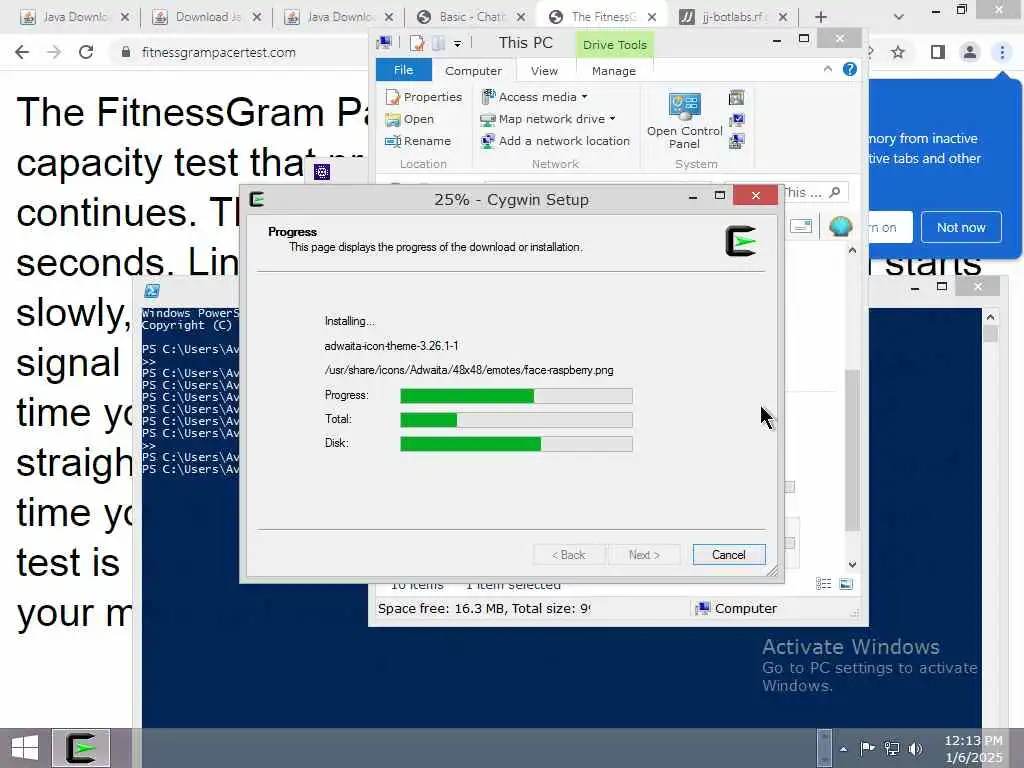Image resolution: width=1024 pixels, height=768 pixels.
Task: Click the bottom System group icon
Action: click(737, 141)
